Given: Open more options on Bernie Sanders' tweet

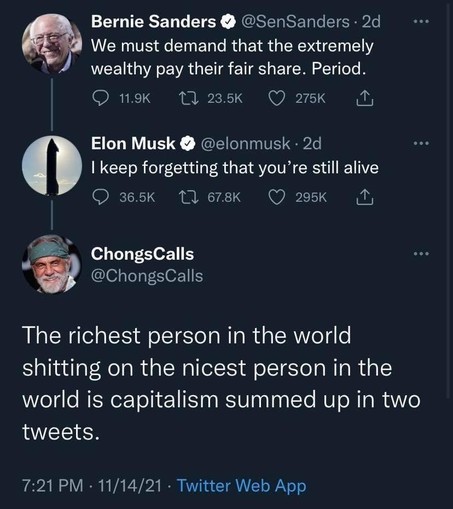Looking at the screenshot, I should pos(421,21).
